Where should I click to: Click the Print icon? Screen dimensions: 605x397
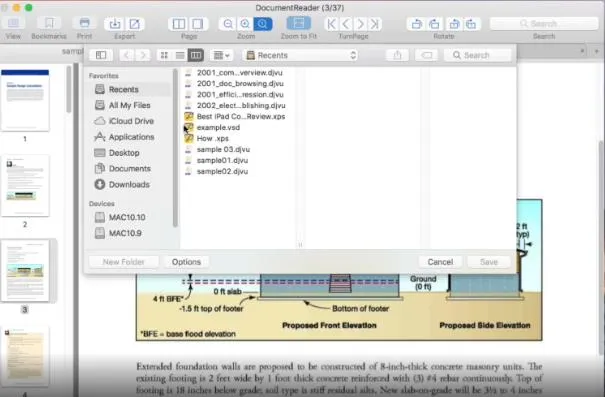tap(84, 23)
